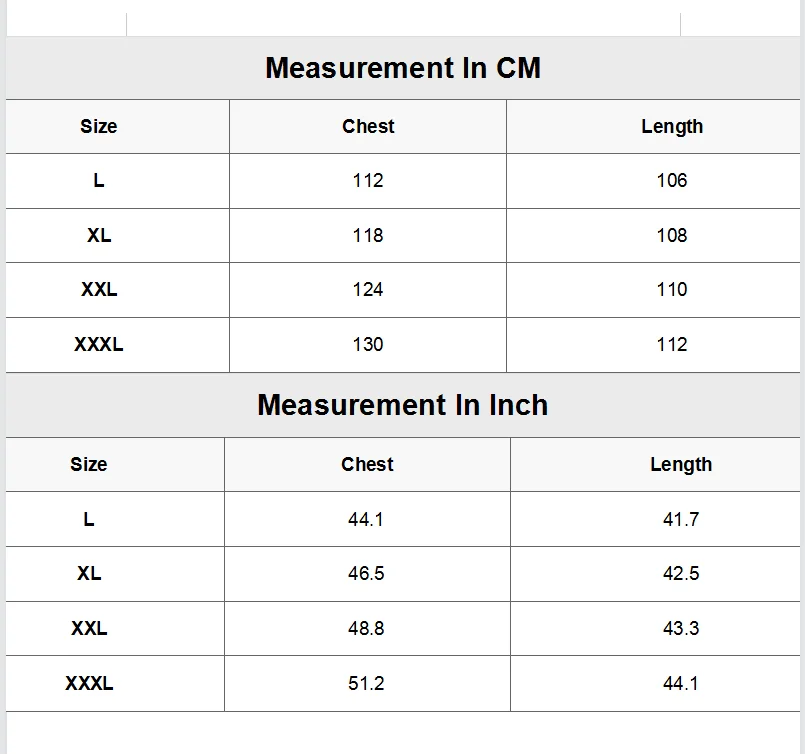The height and width of the screenshot is (754, 805).
Task: Select the chest value 48.8
Action: 366,628
